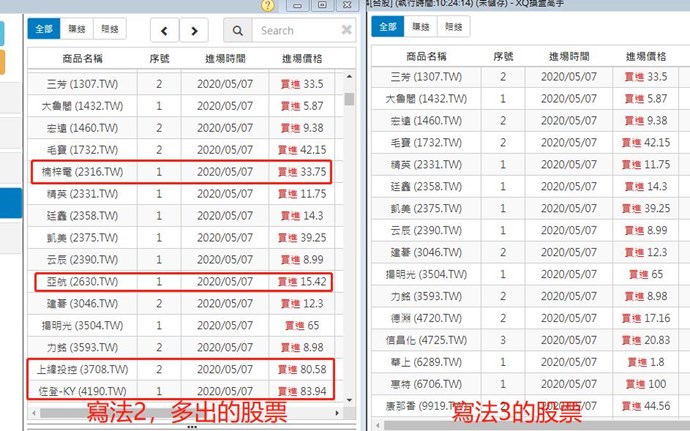This screenshot has height=431, width=690.
Task: Click the next page arrow button
Action: click(x=194, y=30)
